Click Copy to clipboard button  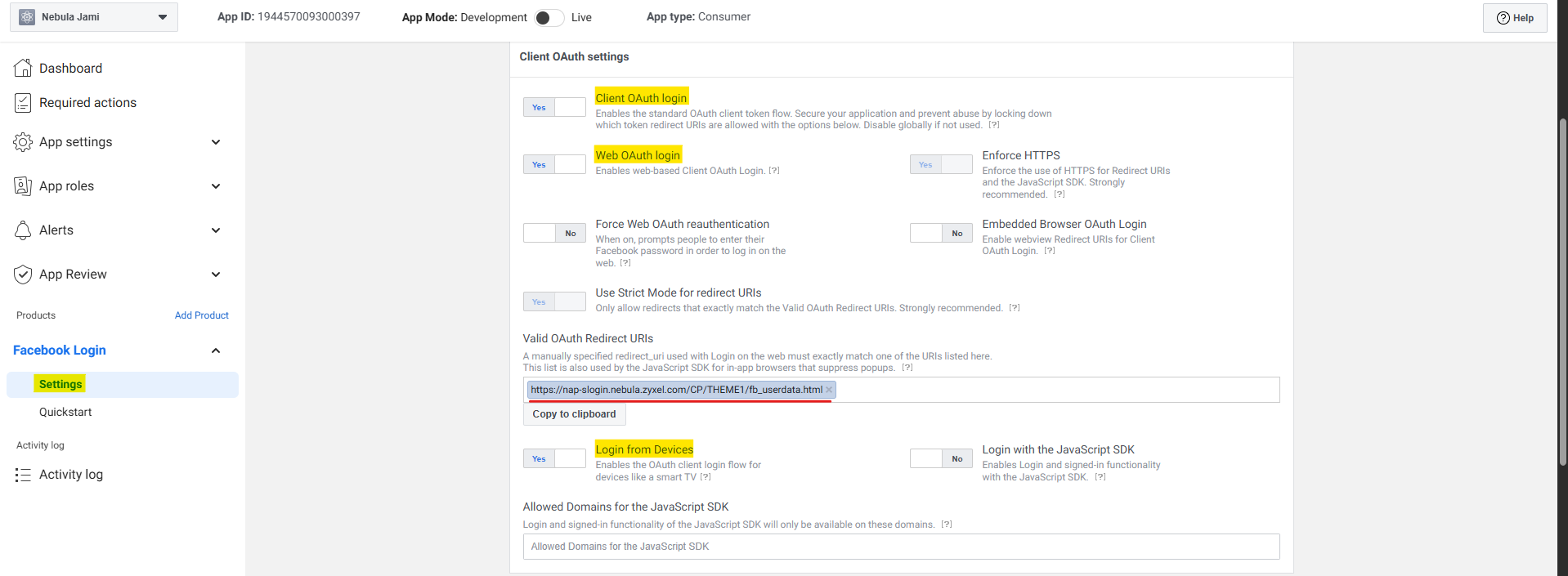click(x=574, y=414)
